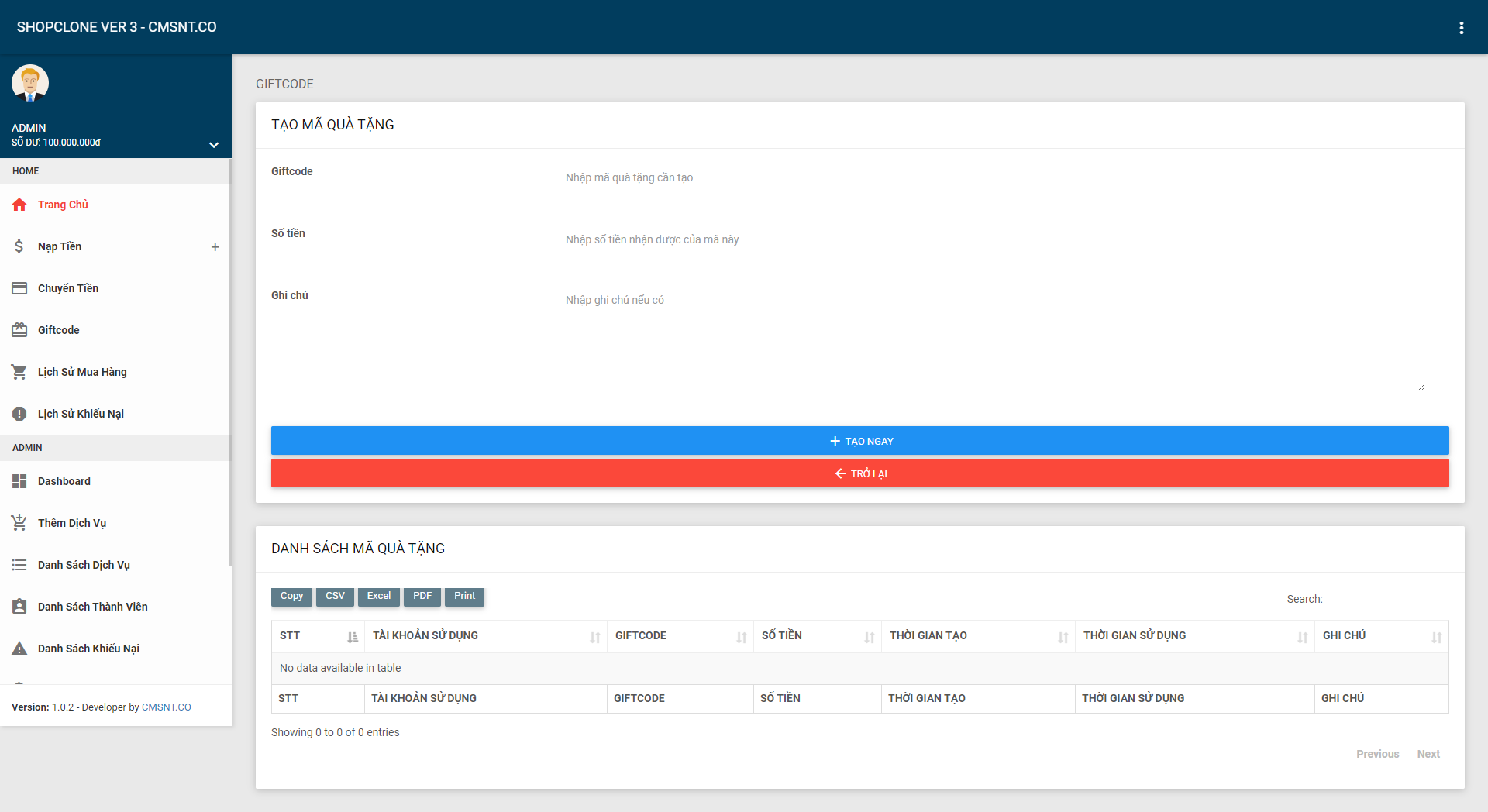Sort by GIFTCODE column header
Screen dimensions: 1488x812
(x=680, y=636)
